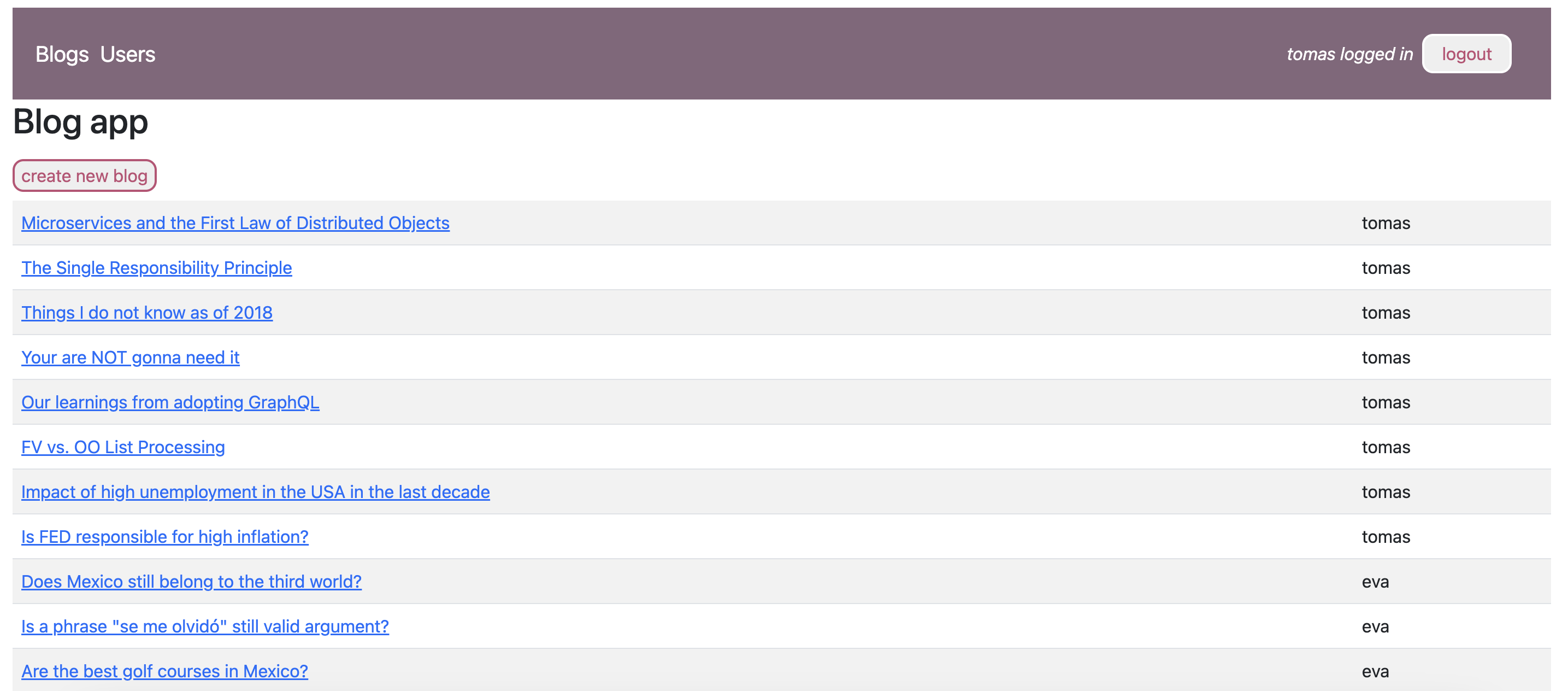This screenshot has height=691, width=1568.
Task: Click author 'tomas' in the Single Responsibility row
Action: click(x=1386, y=268)
